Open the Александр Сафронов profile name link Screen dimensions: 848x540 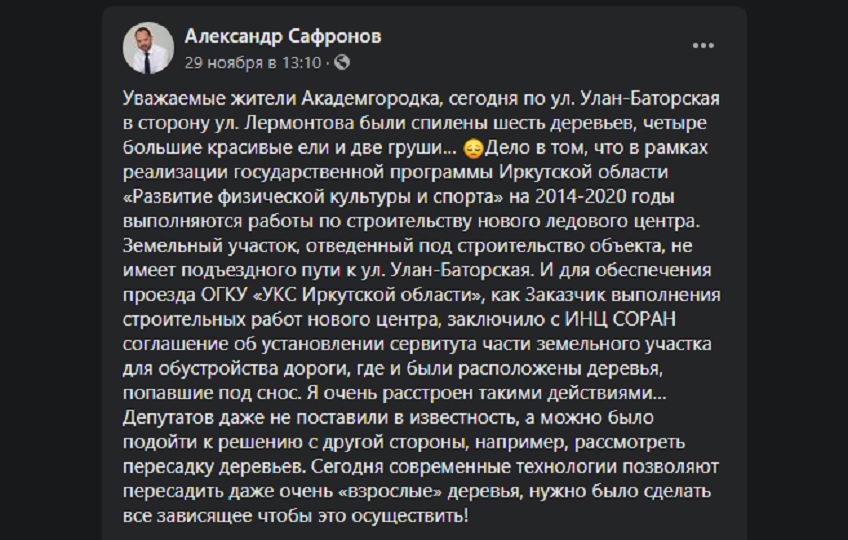[283, 36]
